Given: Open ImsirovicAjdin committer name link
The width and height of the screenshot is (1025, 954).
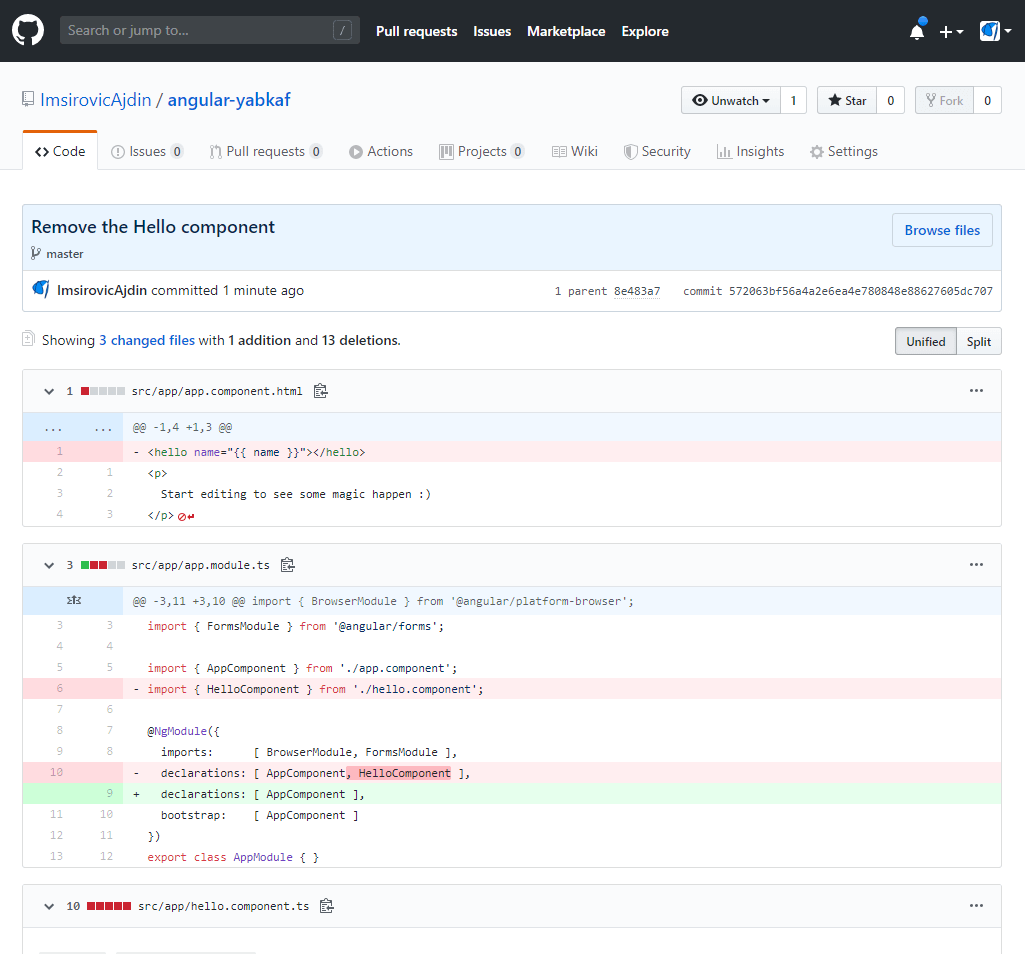Looking at the screenshot, I should pos(102,290).
